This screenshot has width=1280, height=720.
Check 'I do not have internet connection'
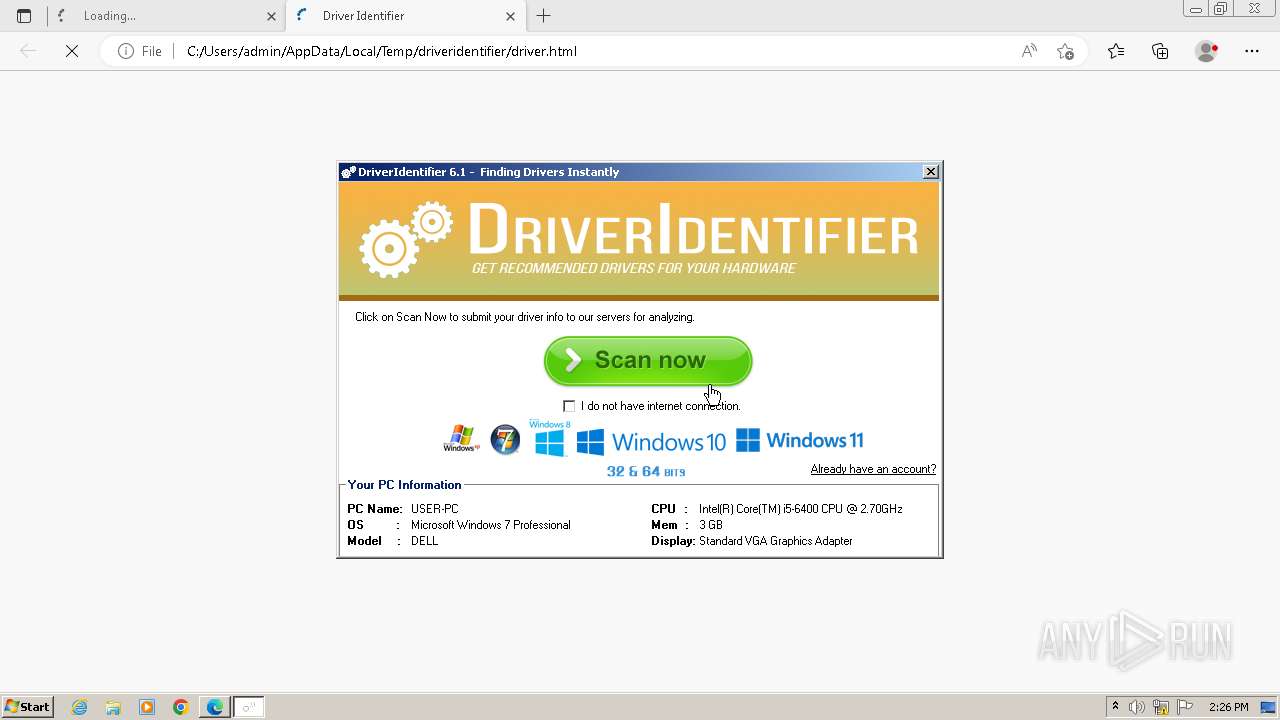point(569,406)
